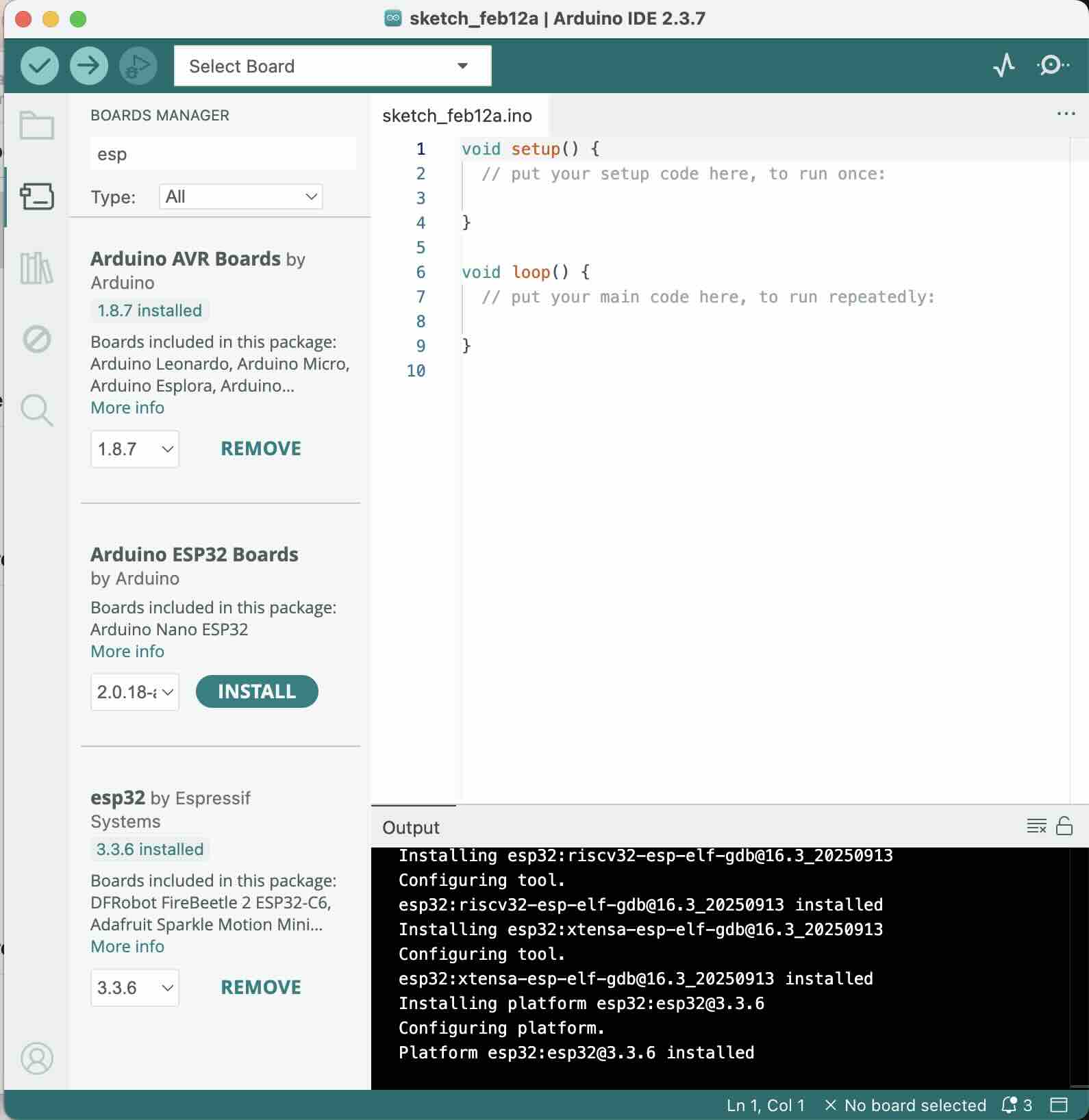Click No board selected in status bar
This screenshot has width=1089, height=1120.
[x=905, y=1105]
